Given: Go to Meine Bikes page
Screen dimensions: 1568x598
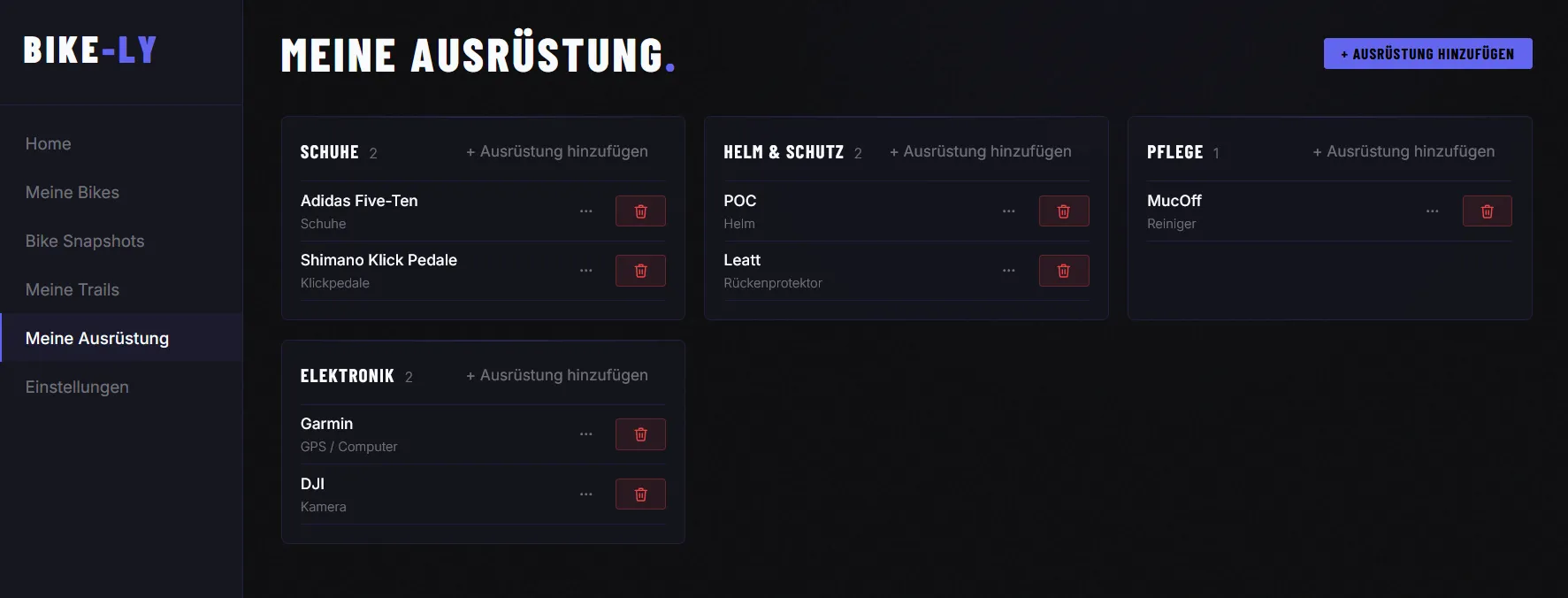Looking at the screenshot, I should [x=73, y=193].
